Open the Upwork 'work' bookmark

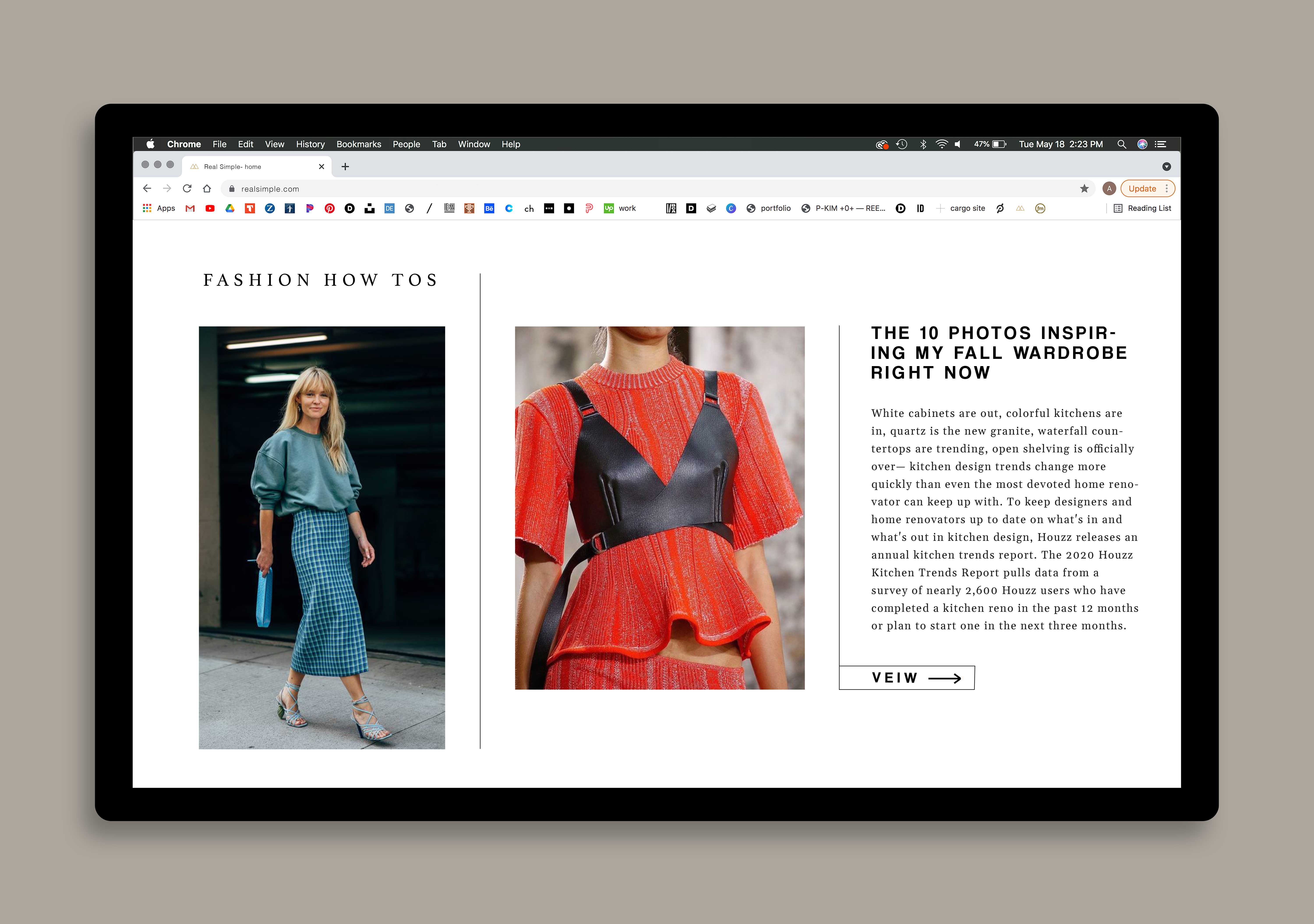[620, 208]
